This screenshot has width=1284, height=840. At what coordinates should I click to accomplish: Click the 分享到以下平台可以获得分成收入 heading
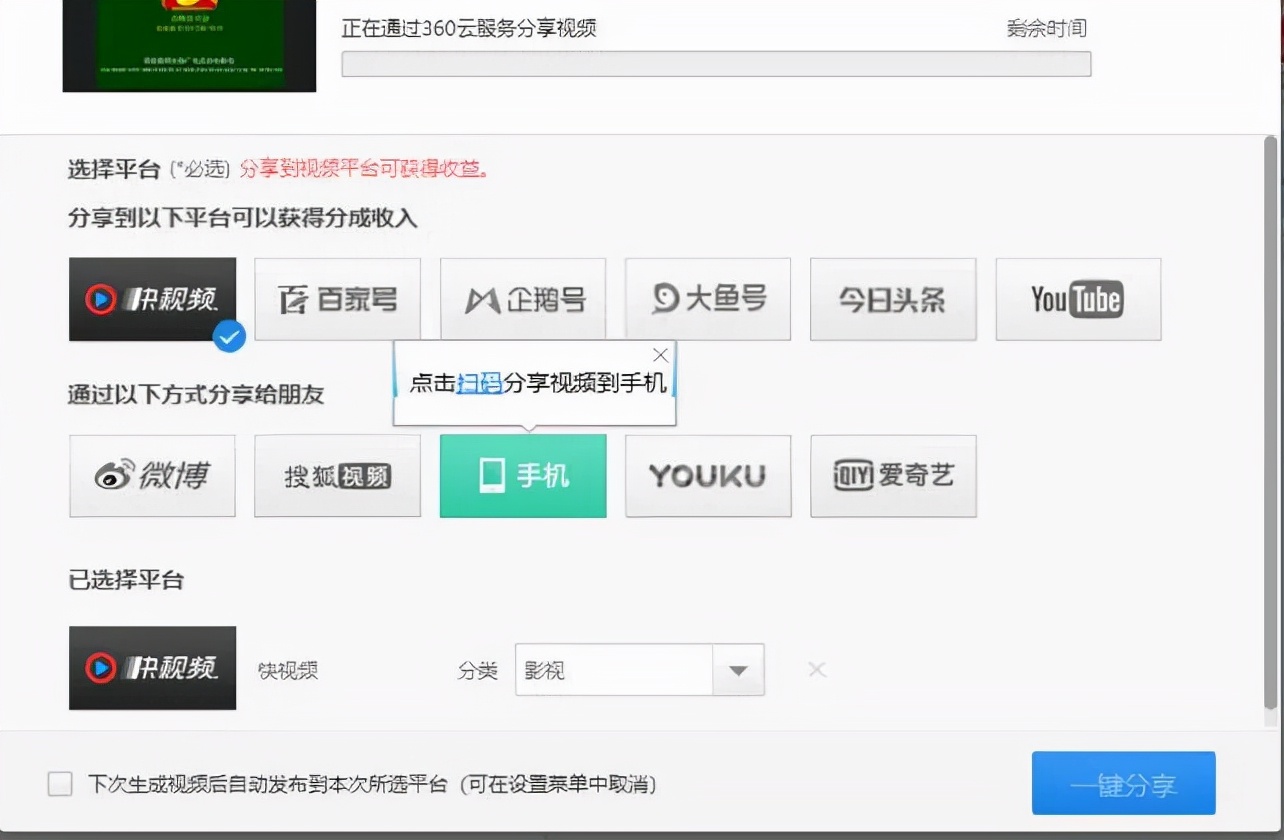242,218
